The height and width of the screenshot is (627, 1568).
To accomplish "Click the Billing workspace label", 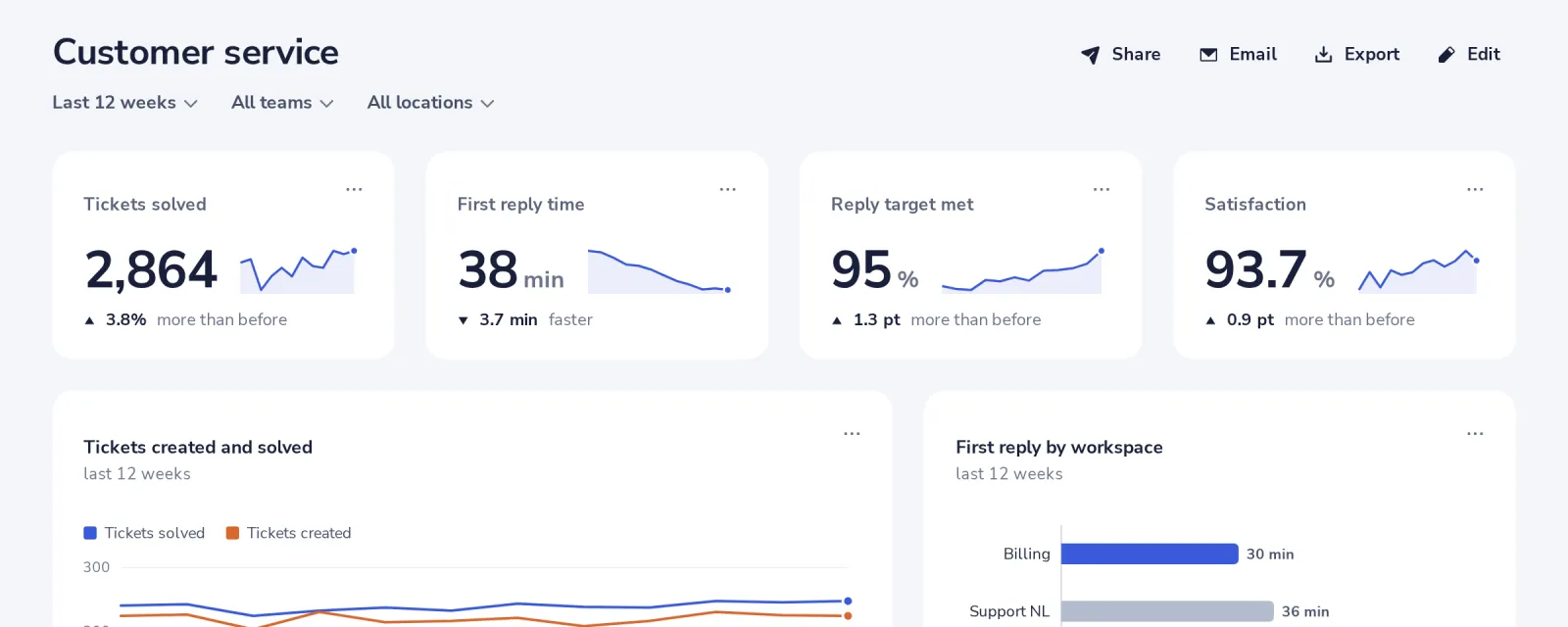I will (x=1026, y=554).
